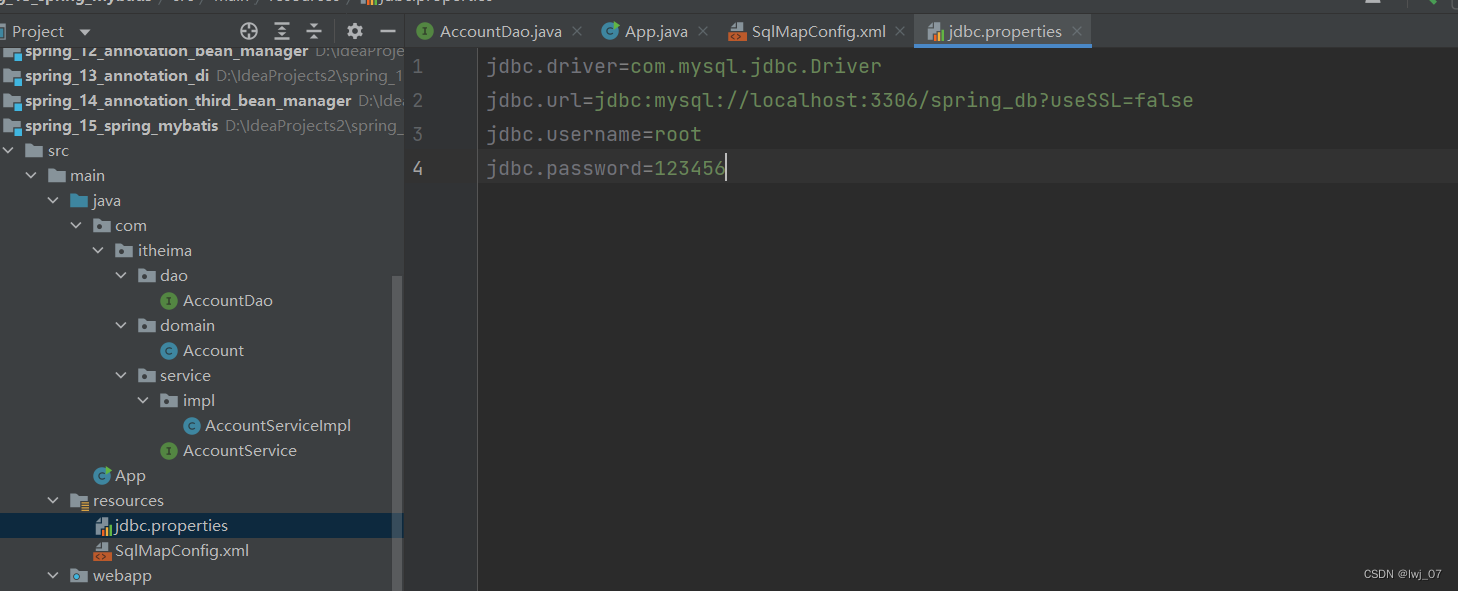The width and height of the screenshot is (1458, 591).
Task: Click line number 3 in gutter
Action: point(417,134)
